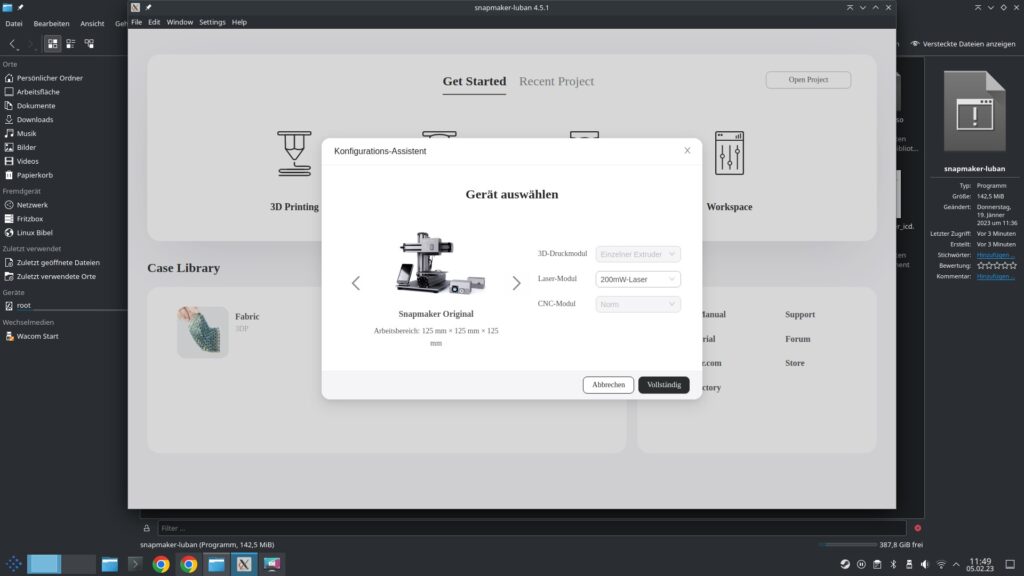Screen dimensions: 1024x576
Task: Toggle the filter lock icon
Action: [146, 528]
